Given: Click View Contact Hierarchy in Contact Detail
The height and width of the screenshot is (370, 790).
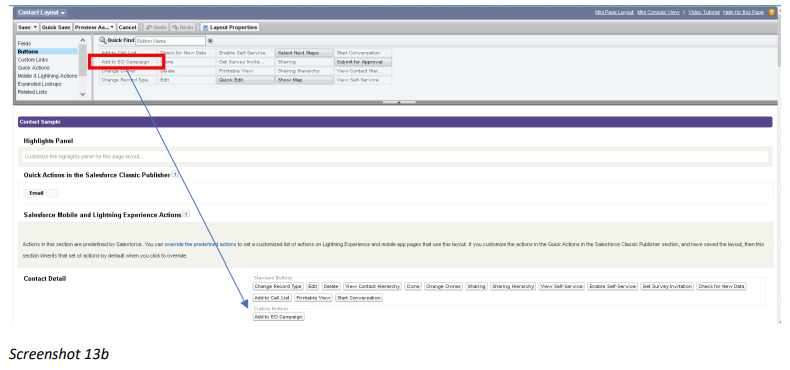Looking at the screenshot, I should (x=372, y=286).
